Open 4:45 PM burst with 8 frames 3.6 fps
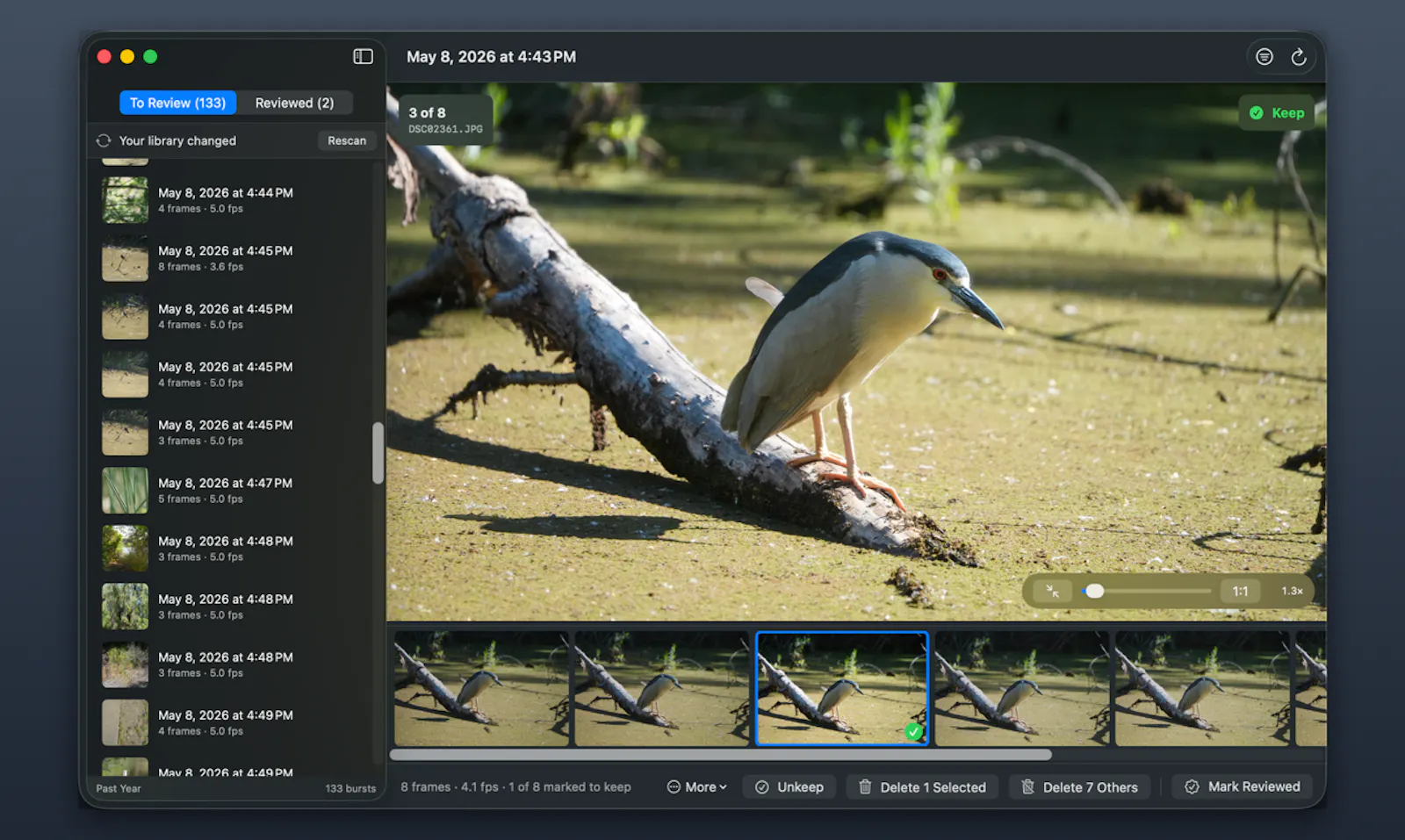 [235, 258]
